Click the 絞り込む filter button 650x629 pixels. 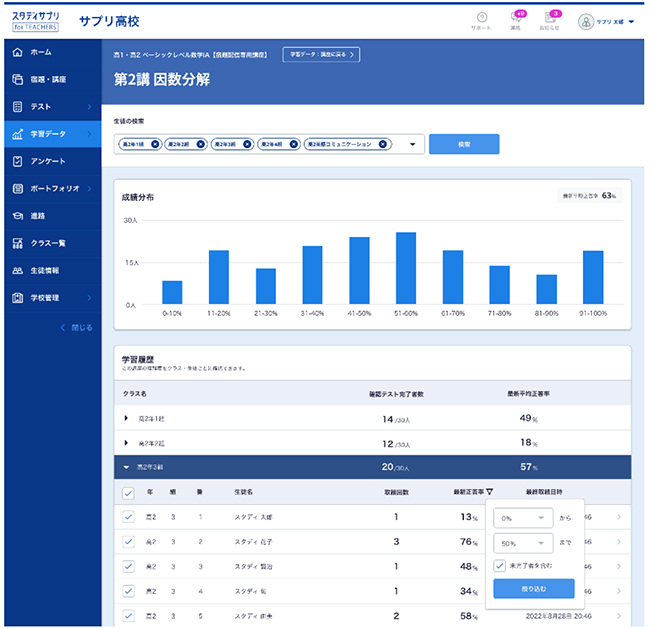(x=534, y=588)
